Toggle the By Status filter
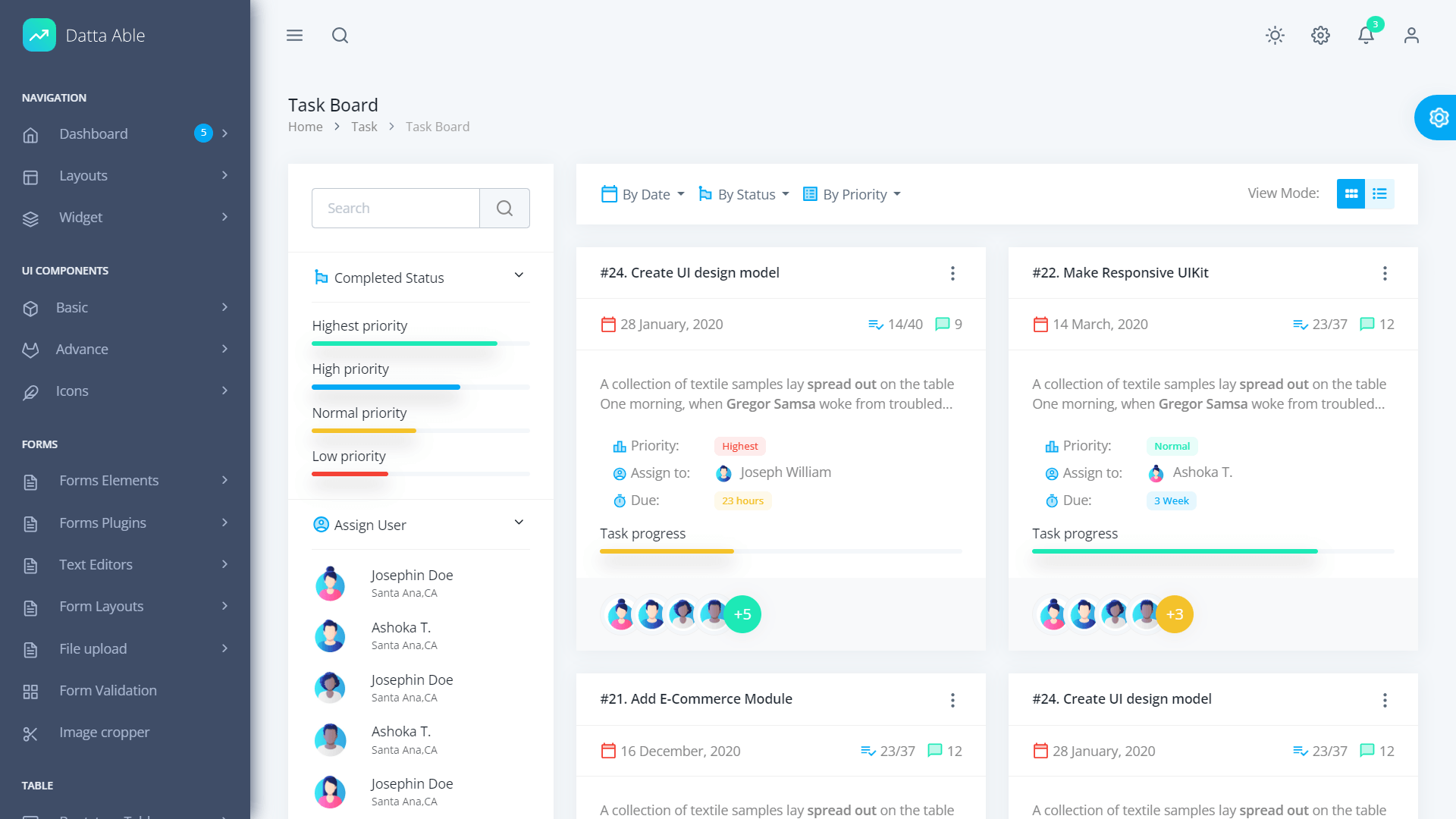This screenshot has width=1456, height=819. pyautogui.click(x=743, y=194)
